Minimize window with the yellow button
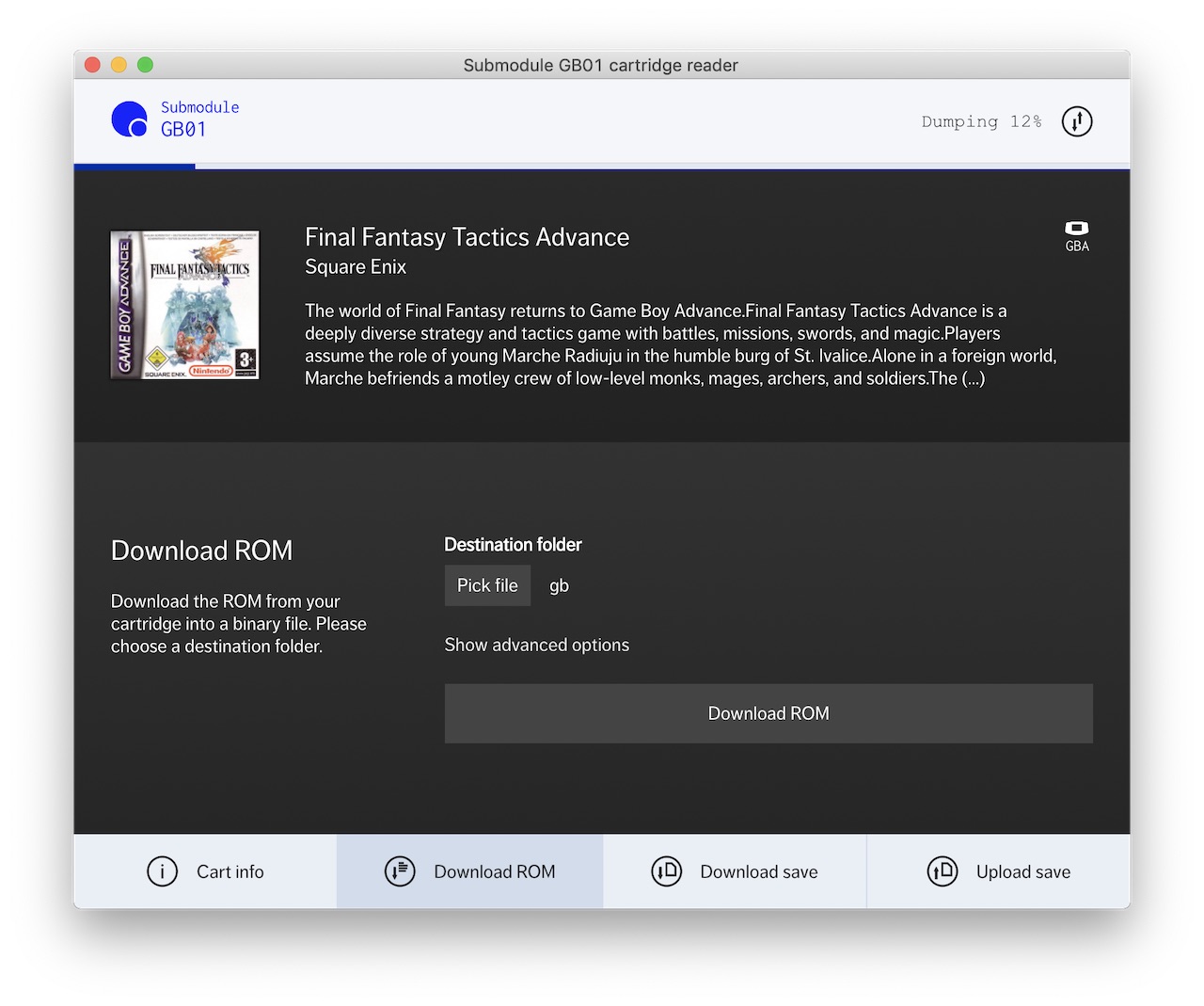 [x=119, y=65]
